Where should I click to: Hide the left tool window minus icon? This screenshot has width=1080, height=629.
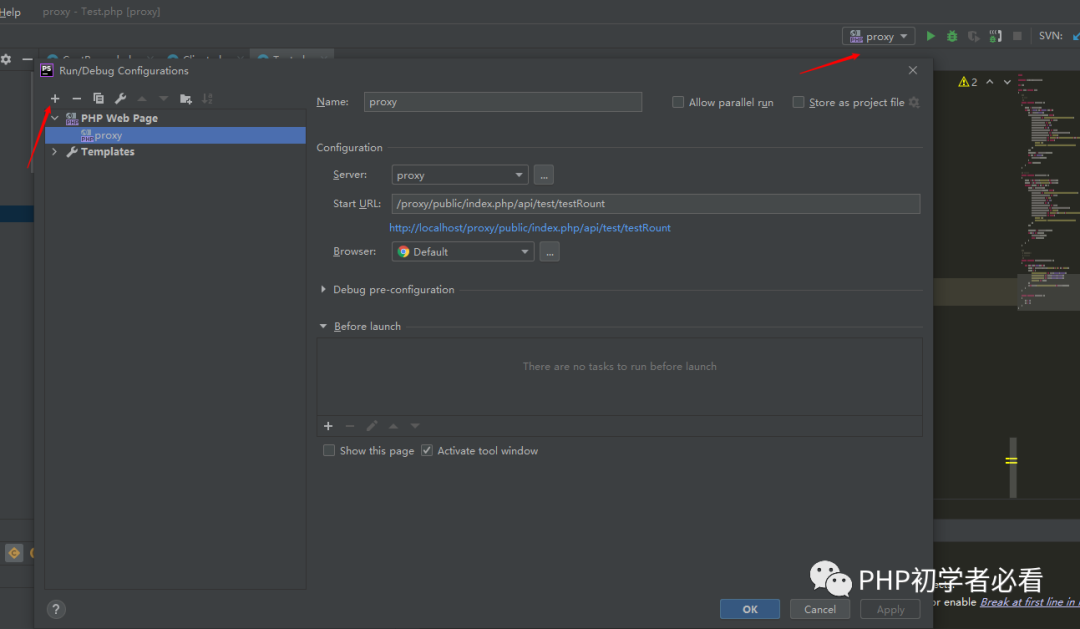click(27, 59)
